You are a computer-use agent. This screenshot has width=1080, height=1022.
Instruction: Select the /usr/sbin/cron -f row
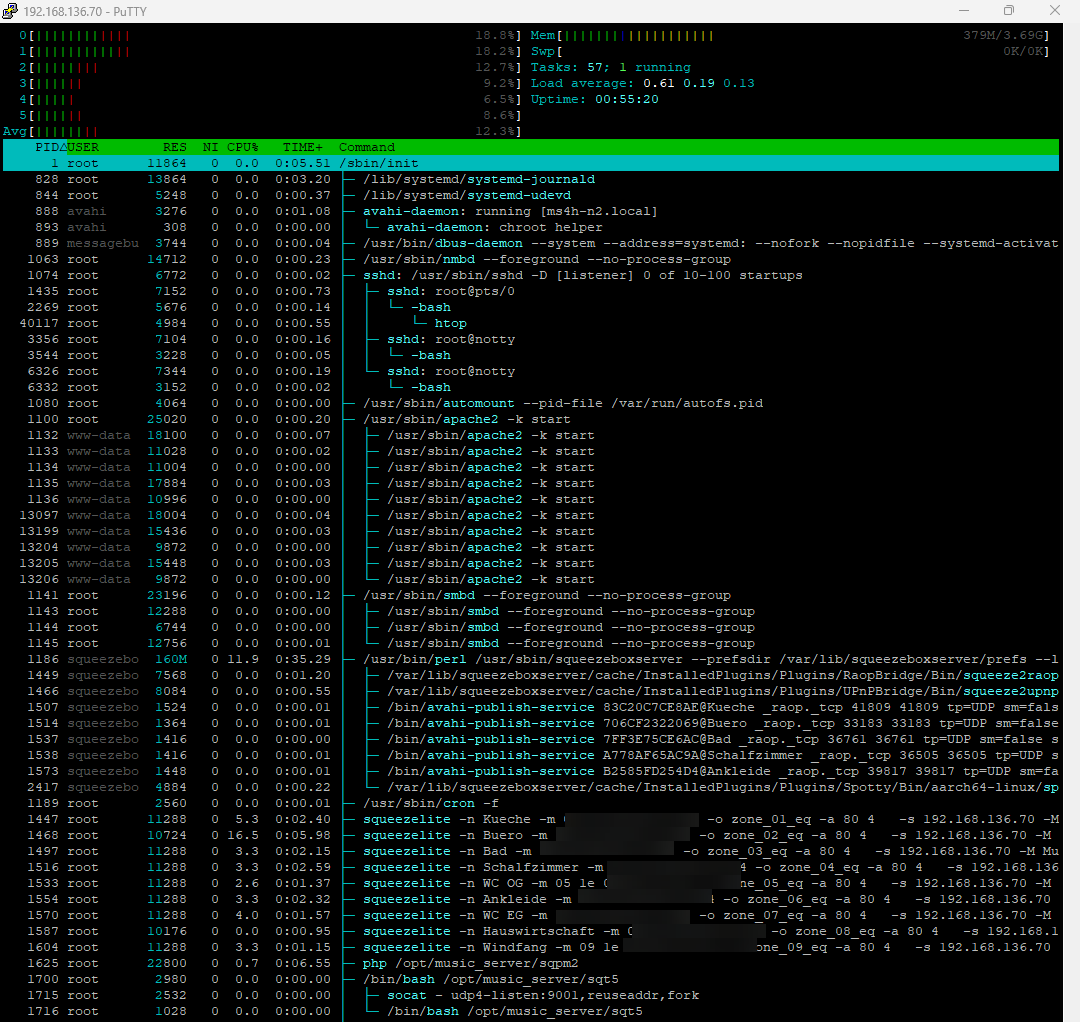click(530, 804)
